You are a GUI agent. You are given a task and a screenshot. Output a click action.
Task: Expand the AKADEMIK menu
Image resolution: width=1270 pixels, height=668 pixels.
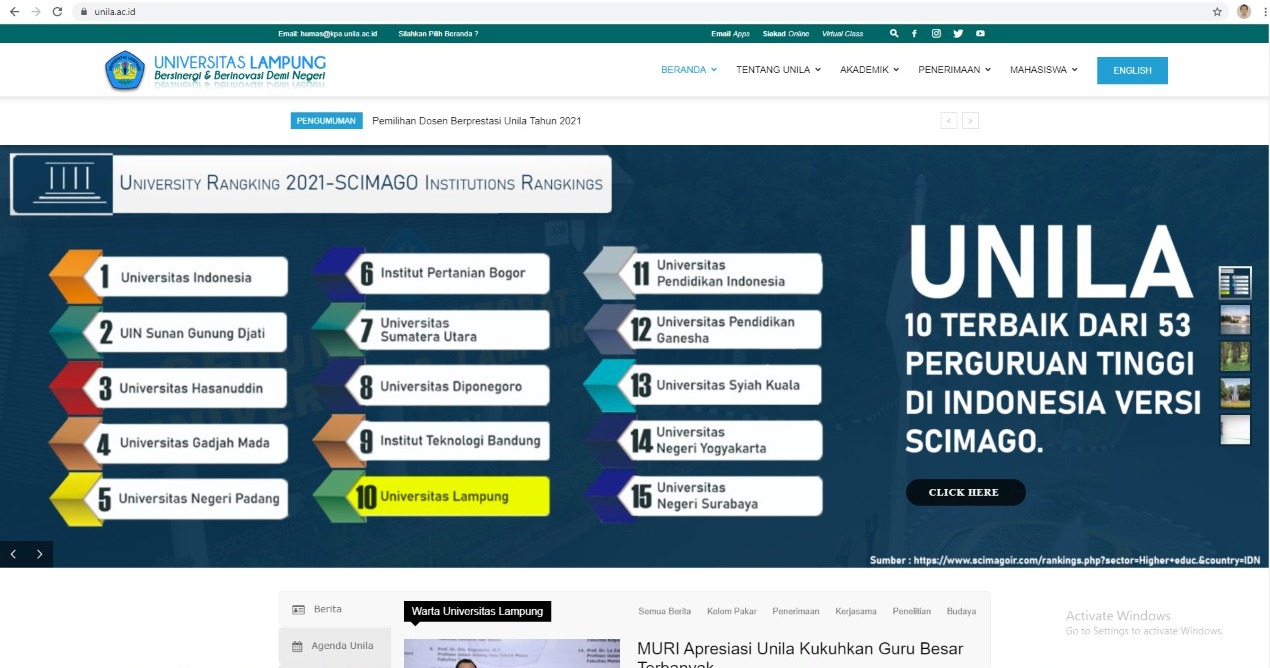point(869,70)
